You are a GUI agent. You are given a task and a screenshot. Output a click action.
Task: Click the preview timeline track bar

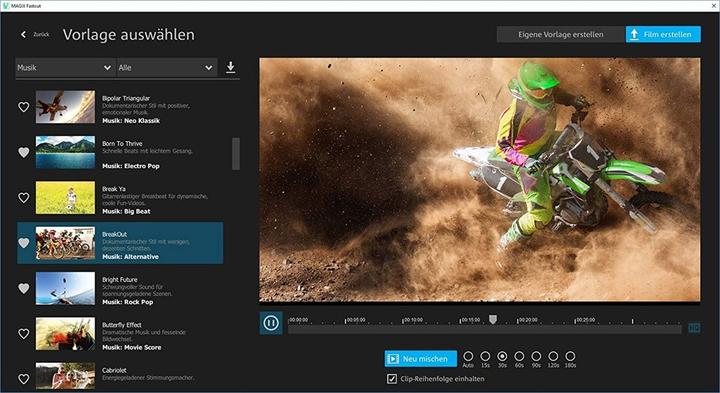[484, 329]
